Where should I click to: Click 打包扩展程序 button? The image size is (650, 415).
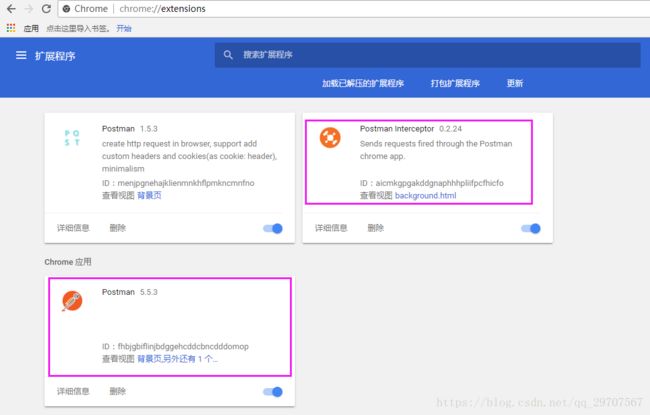pos(455,83)
